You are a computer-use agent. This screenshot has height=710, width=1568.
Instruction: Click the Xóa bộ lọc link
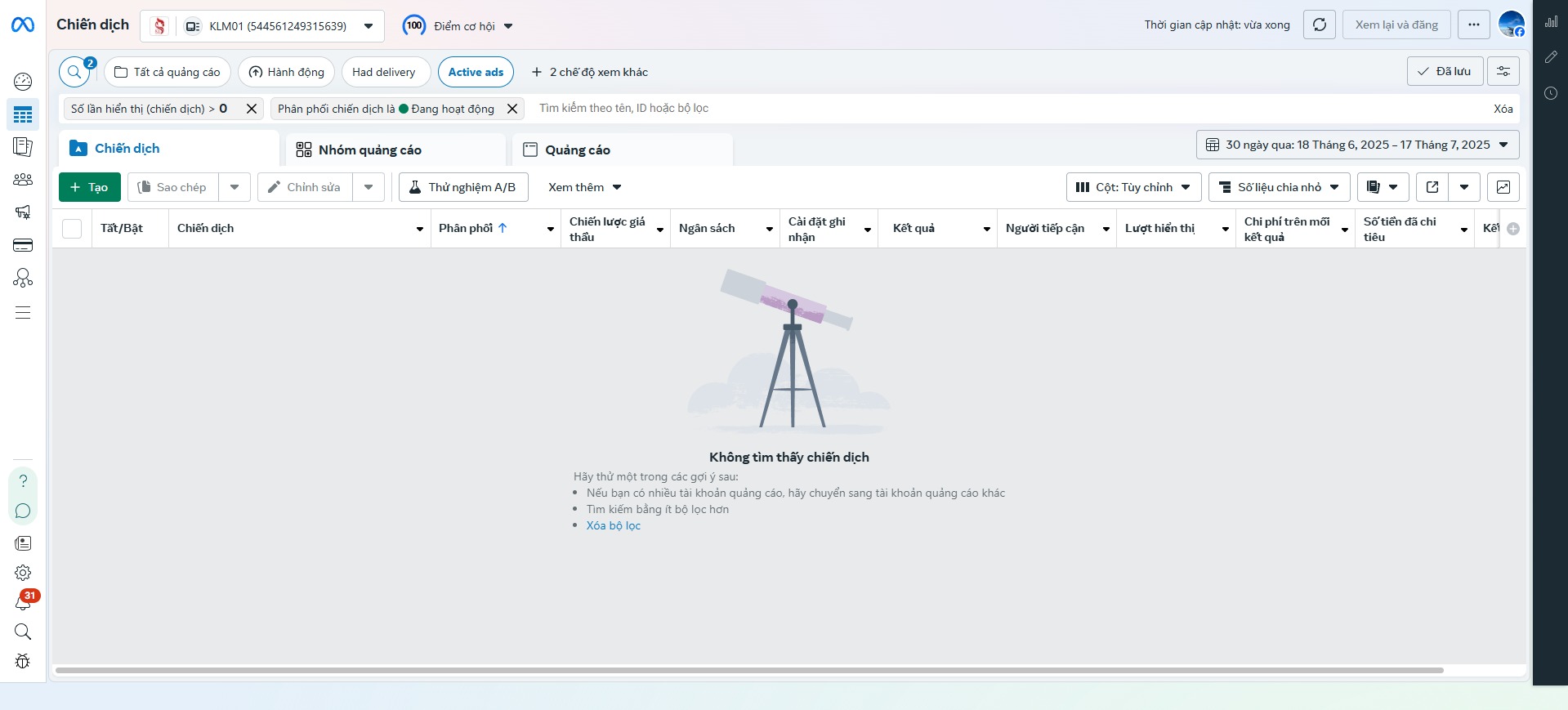(x=613, y=525)
